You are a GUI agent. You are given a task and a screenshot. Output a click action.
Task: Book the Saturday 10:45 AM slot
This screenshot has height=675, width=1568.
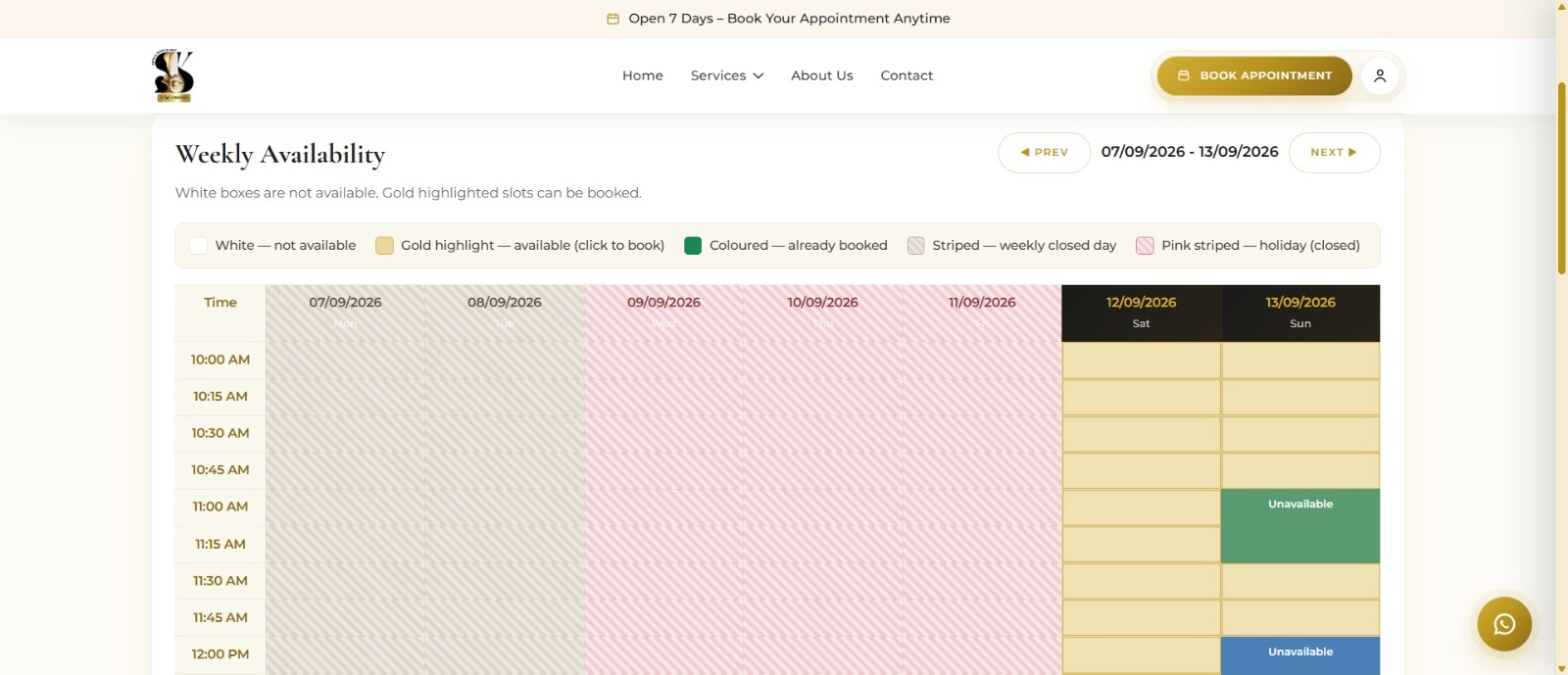click(1141, 470)
